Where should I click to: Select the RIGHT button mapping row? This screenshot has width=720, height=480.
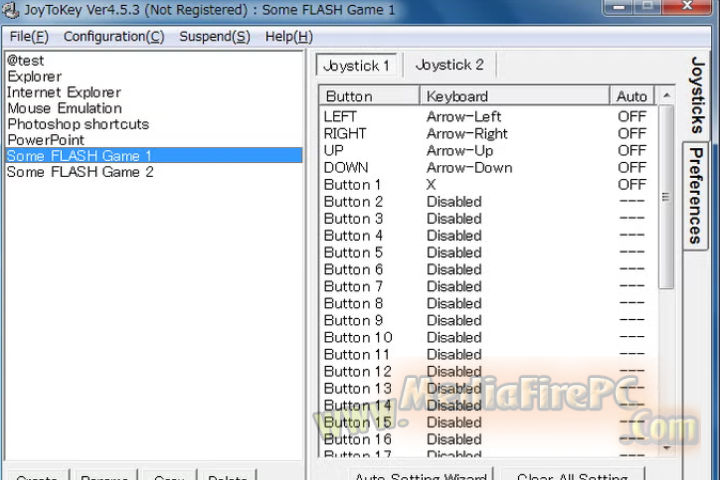tap(489, 134)
